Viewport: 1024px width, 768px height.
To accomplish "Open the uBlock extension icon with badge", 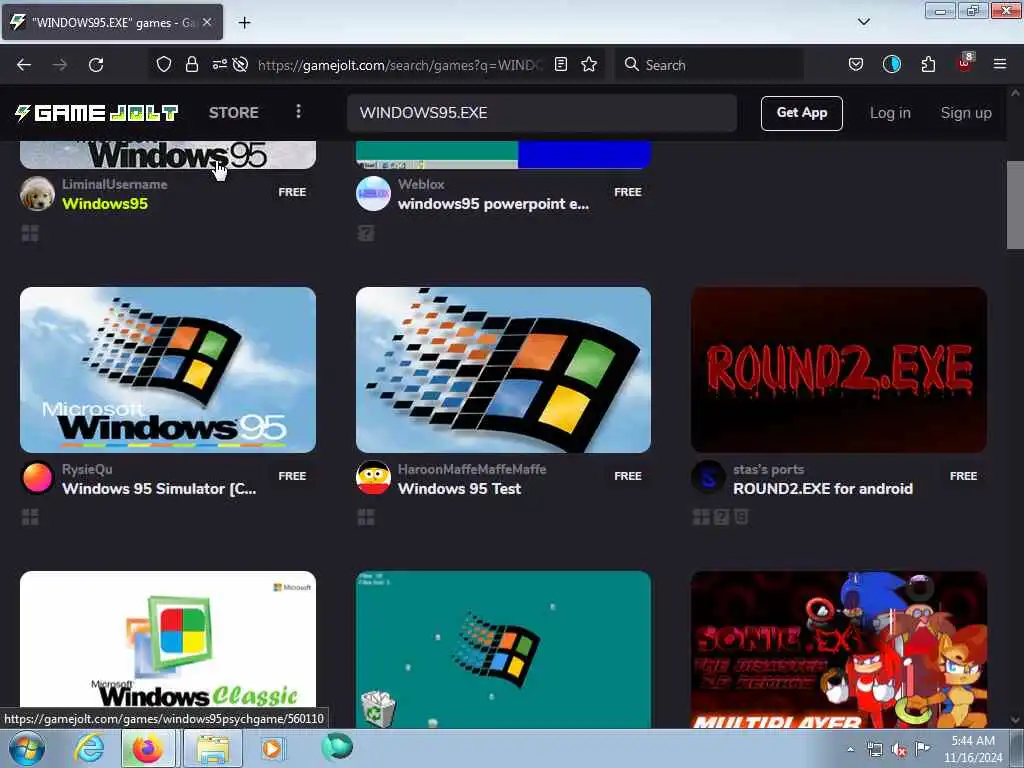I will 965,63.
